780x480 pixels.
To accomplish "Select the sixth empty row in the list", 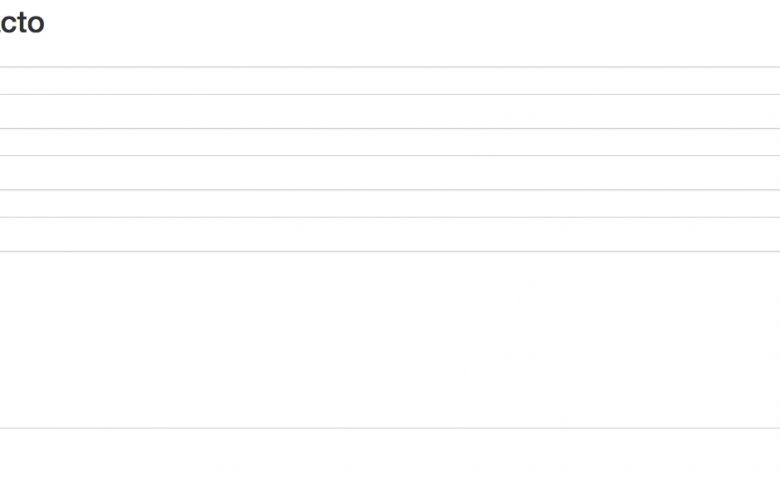I will 390,235.
